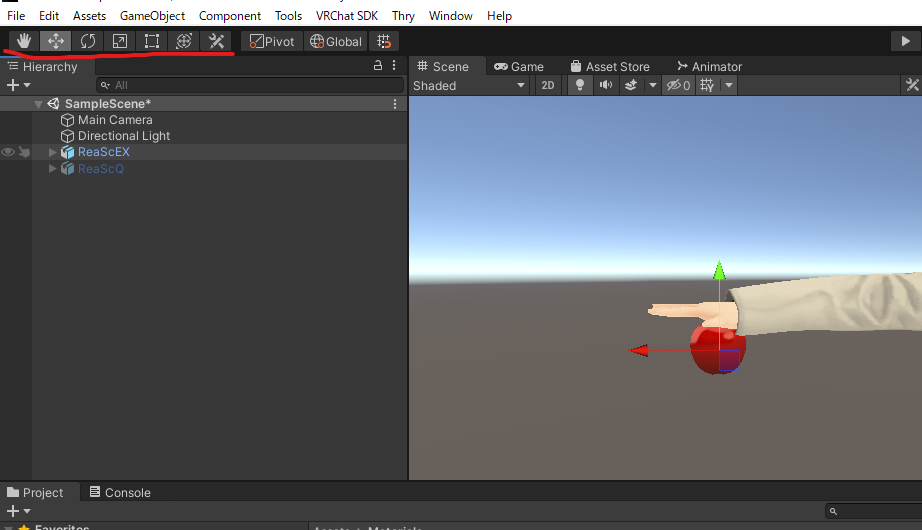This screenshot has width=922, height=530.
Task: Select the Hand tool
Action: 24,41
